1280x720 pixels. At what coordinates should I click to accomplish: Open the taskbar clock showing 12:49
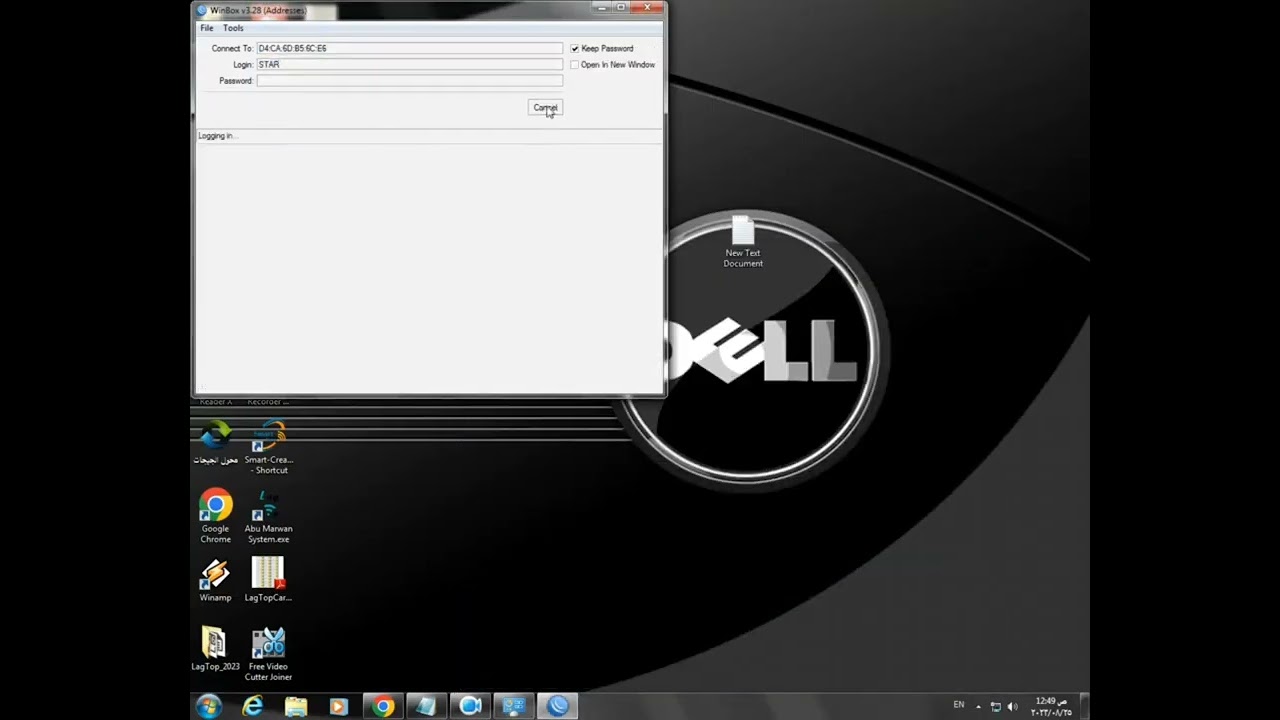(1051, 706)
